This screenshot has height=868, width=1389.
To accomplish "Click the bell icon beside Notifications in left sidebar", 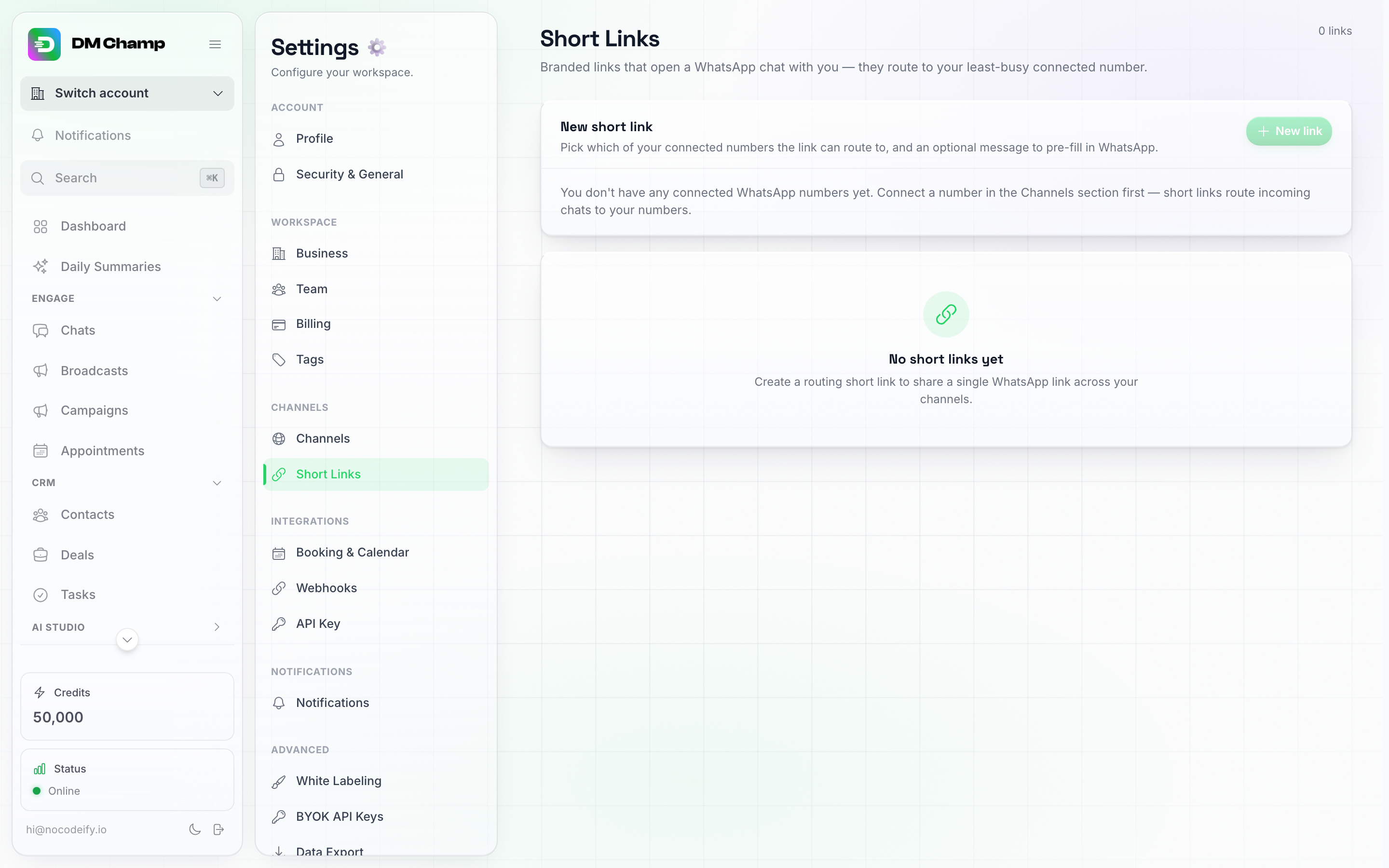I will pos(38,136).
